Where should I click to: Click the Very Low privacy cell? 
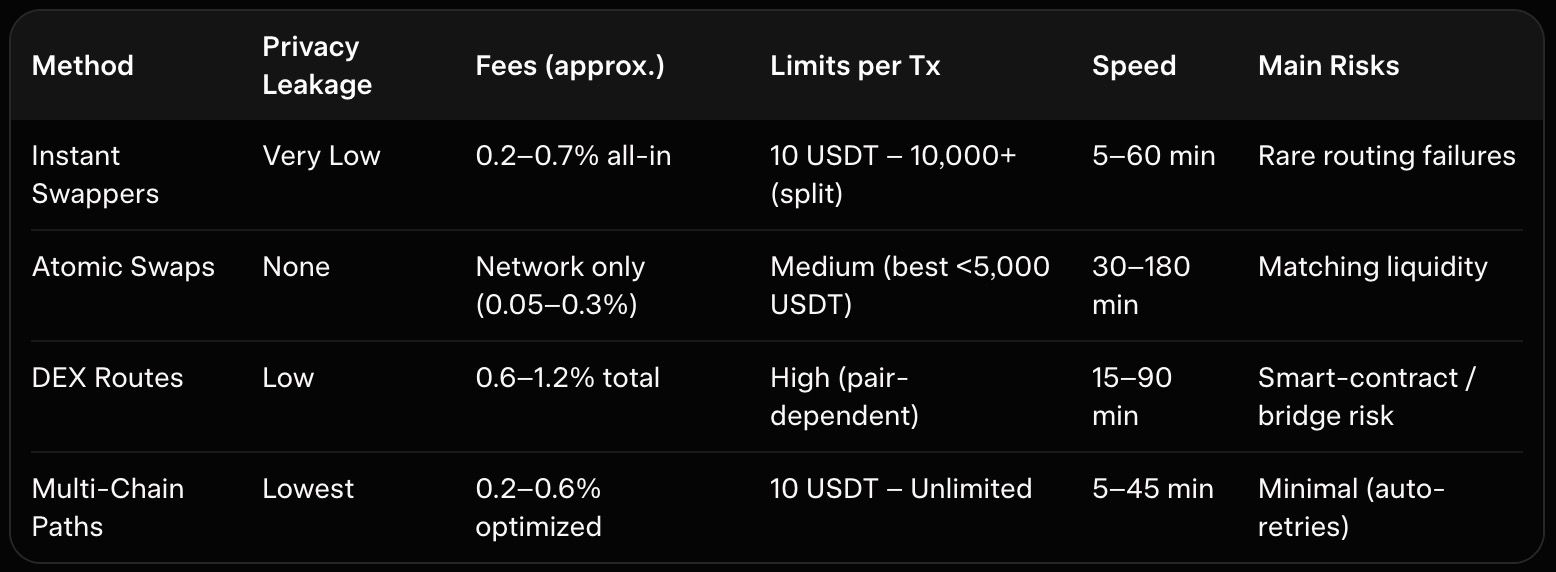[x=321, y=156]
